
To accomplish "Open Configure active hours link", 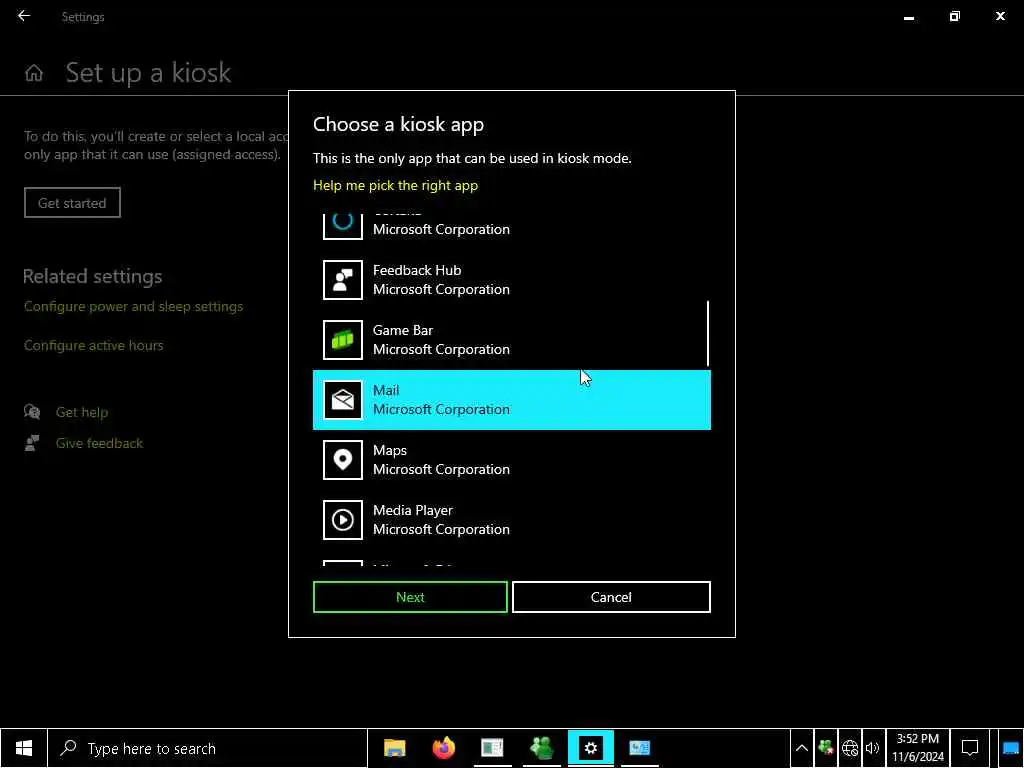I will click(x=93, y=345).
